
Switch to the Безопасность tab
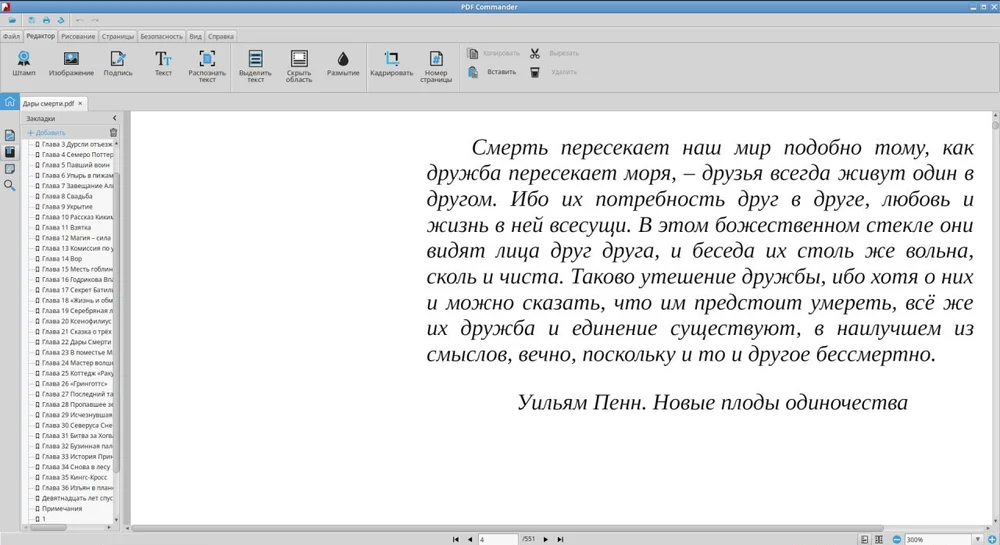[x=161, y=36]
